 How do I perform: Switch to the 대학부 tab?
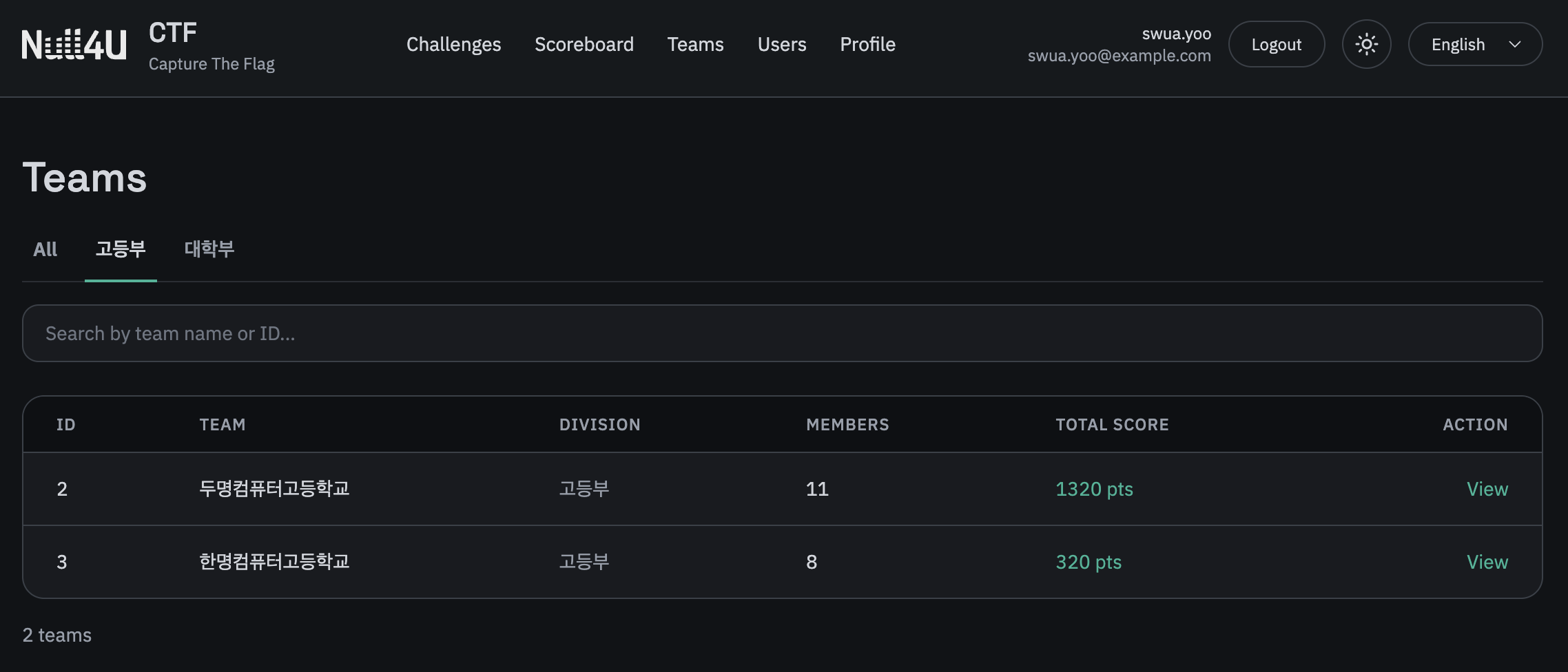pyautogui.click(x=209, y=249)
